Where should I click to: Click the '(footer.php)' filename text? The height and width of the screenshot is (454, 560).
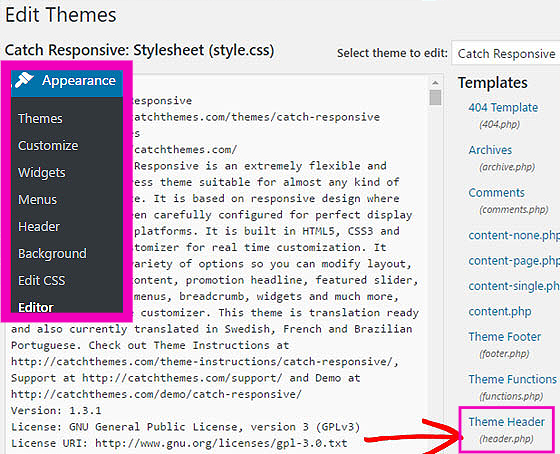(x=504, y=354)
